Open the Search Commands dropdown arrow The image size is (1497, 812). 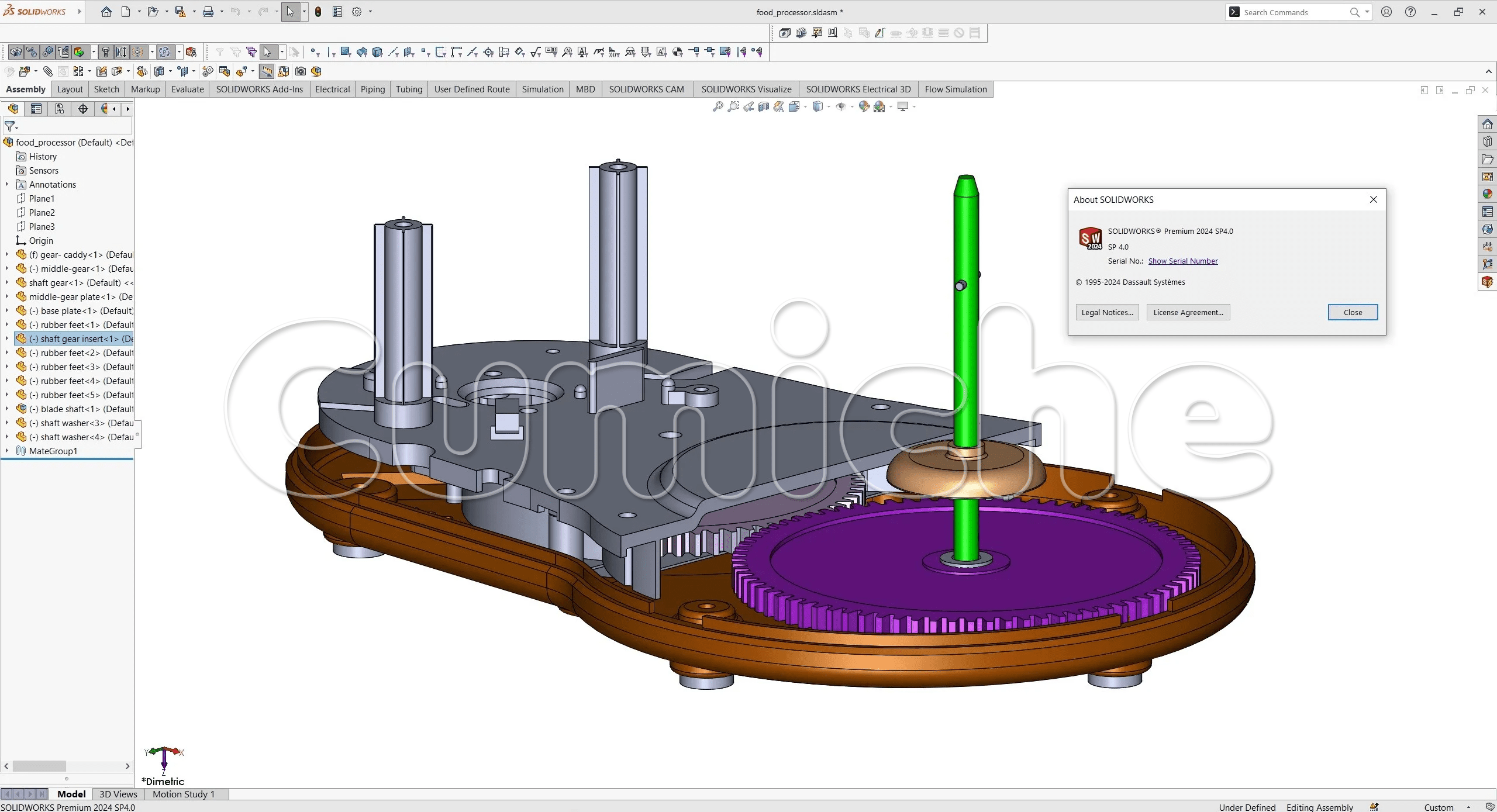1367,12
